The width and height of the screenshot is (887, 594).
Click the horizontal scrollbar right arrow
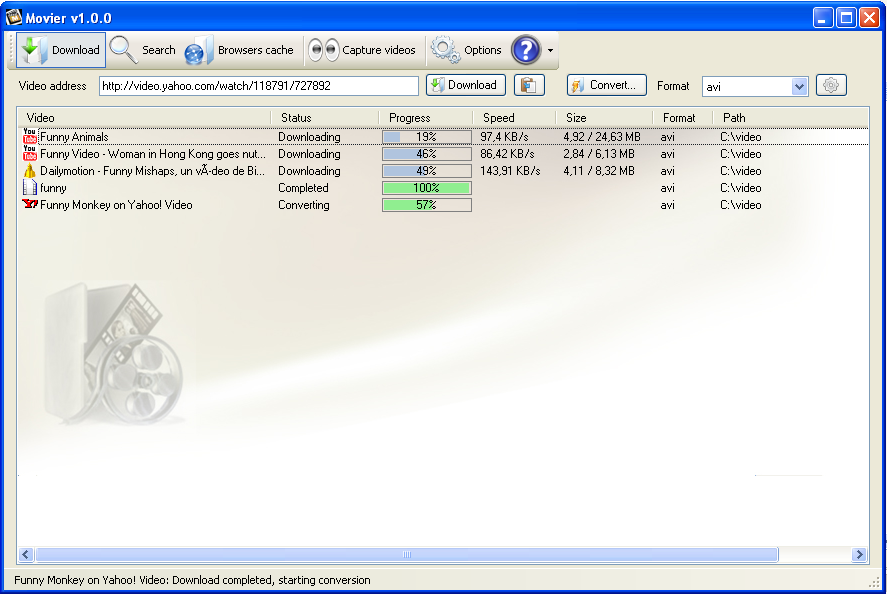click(860, 554)
